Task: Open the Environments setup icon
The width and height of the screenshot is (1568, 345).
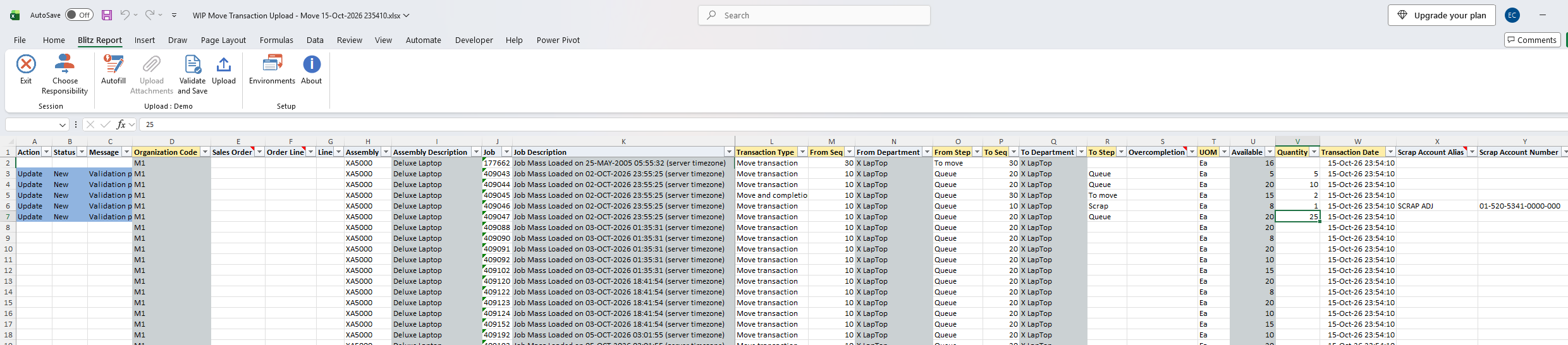Action: pos(273,64)
